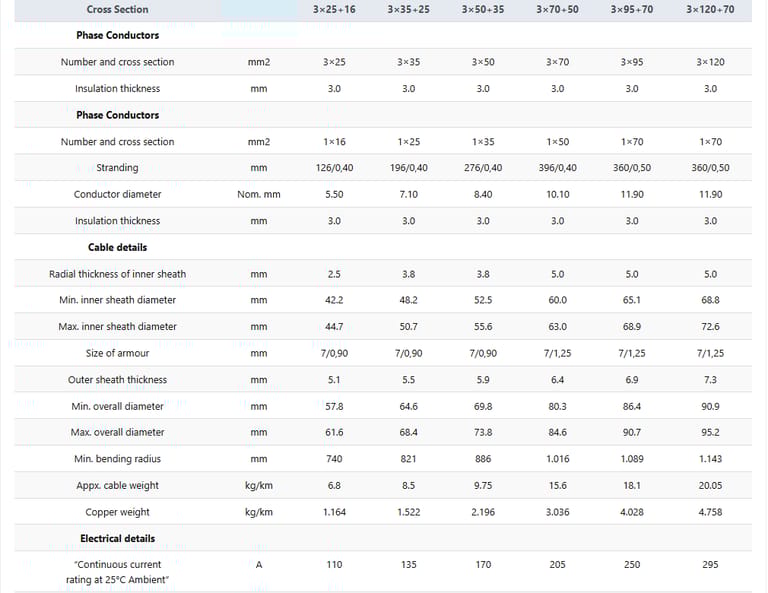Click the "Outer sheath thickness" row label
The image size is (768, 593).
117,380
